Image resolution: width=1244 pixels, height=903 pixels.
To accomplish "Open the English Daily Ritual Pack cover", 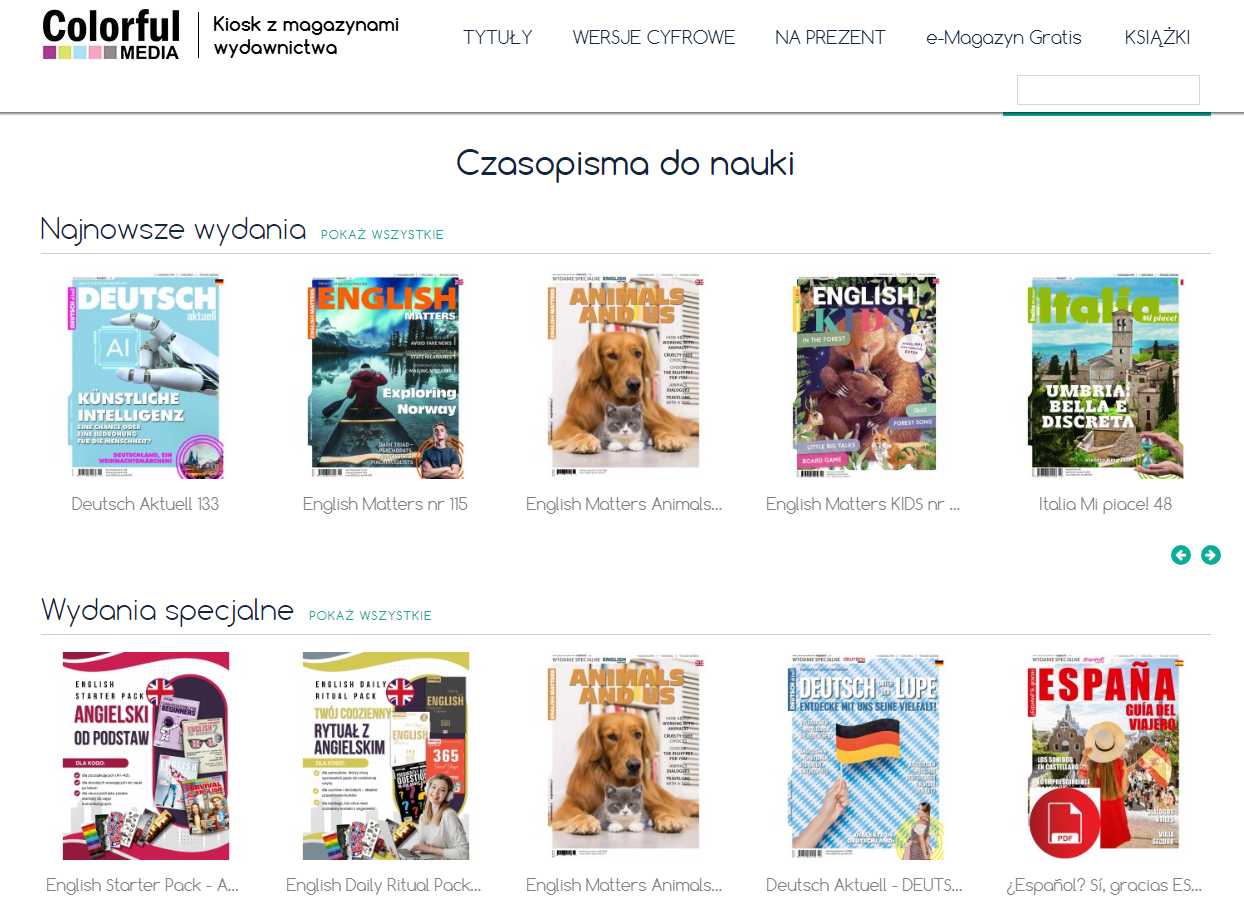I will [385, 756].
